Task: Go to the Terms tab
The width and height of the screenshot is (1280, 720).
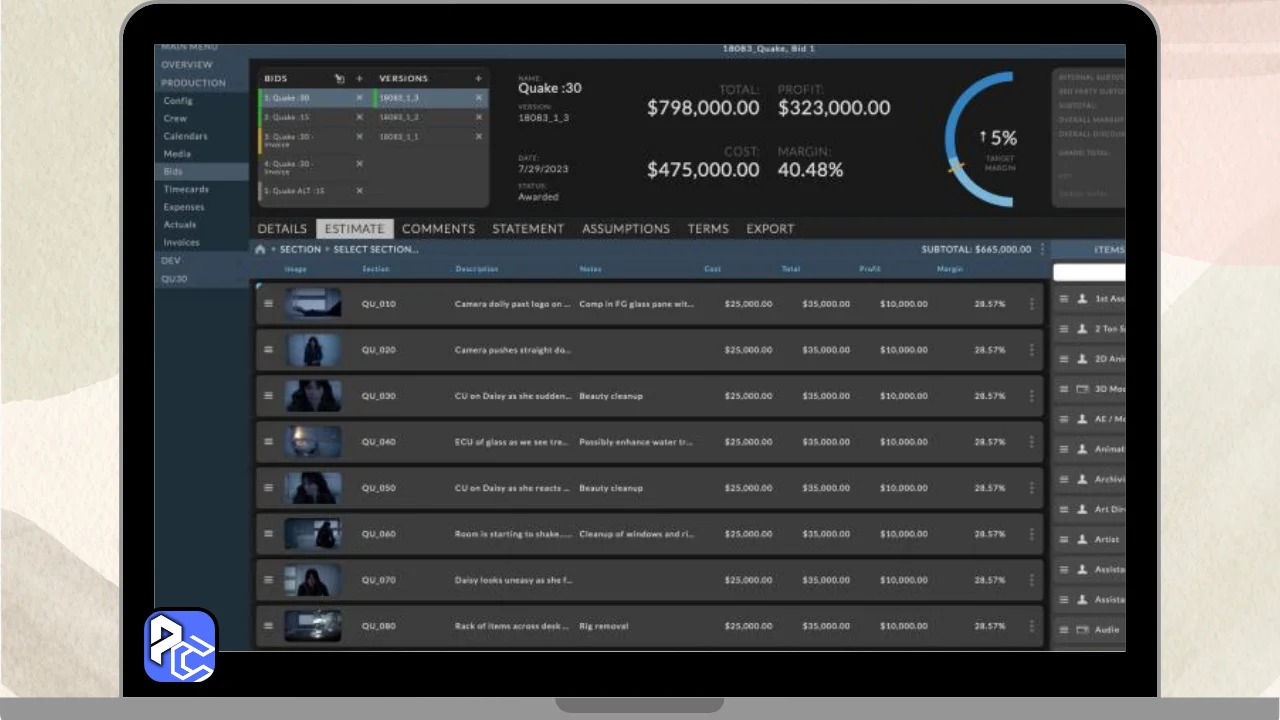Action: pos(708,229)
